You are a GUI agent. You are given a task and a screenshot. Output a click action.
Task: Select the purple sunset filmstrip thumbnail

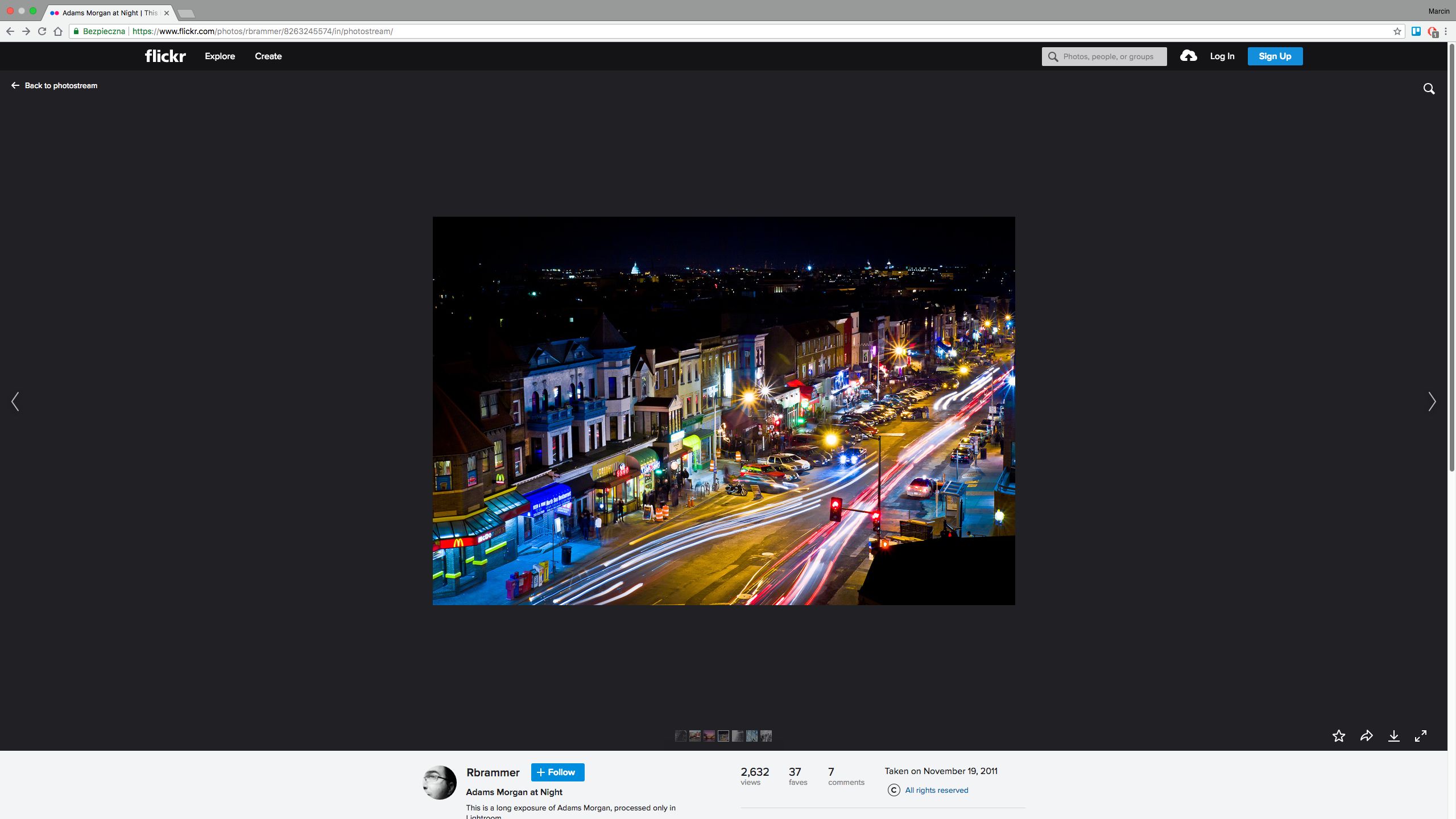pos(709,736)
